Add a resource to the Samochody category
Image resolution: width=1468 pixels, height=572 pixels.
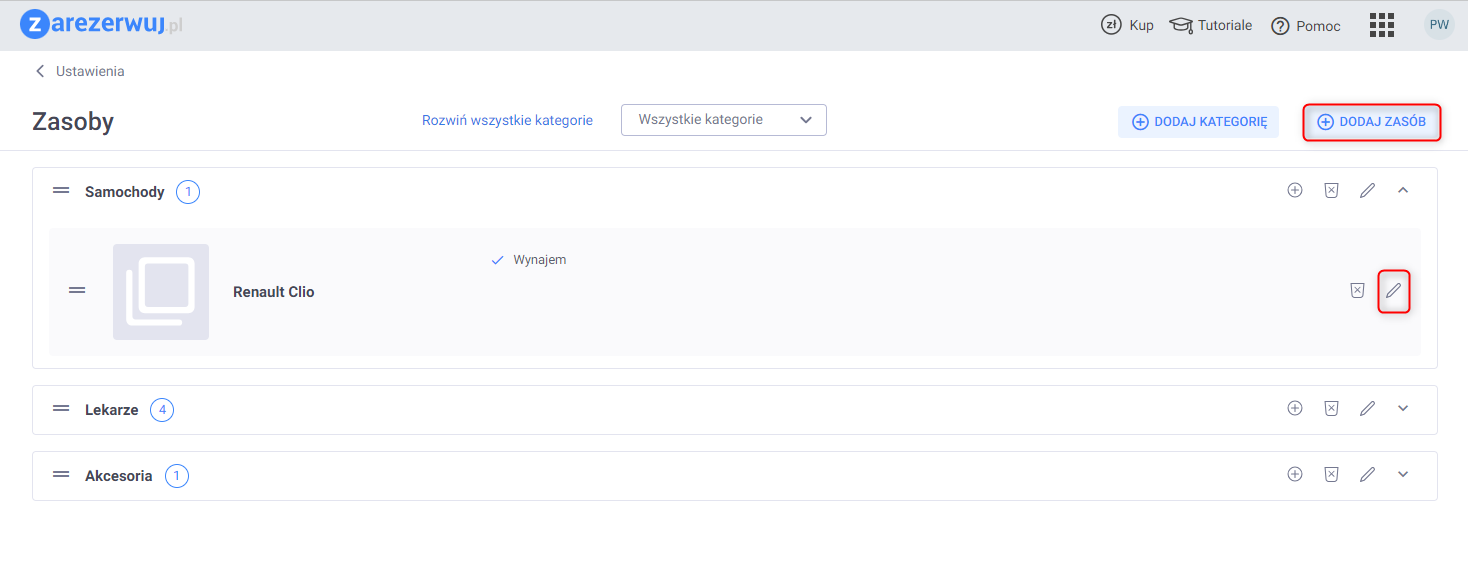click(x=1295, y=190)
